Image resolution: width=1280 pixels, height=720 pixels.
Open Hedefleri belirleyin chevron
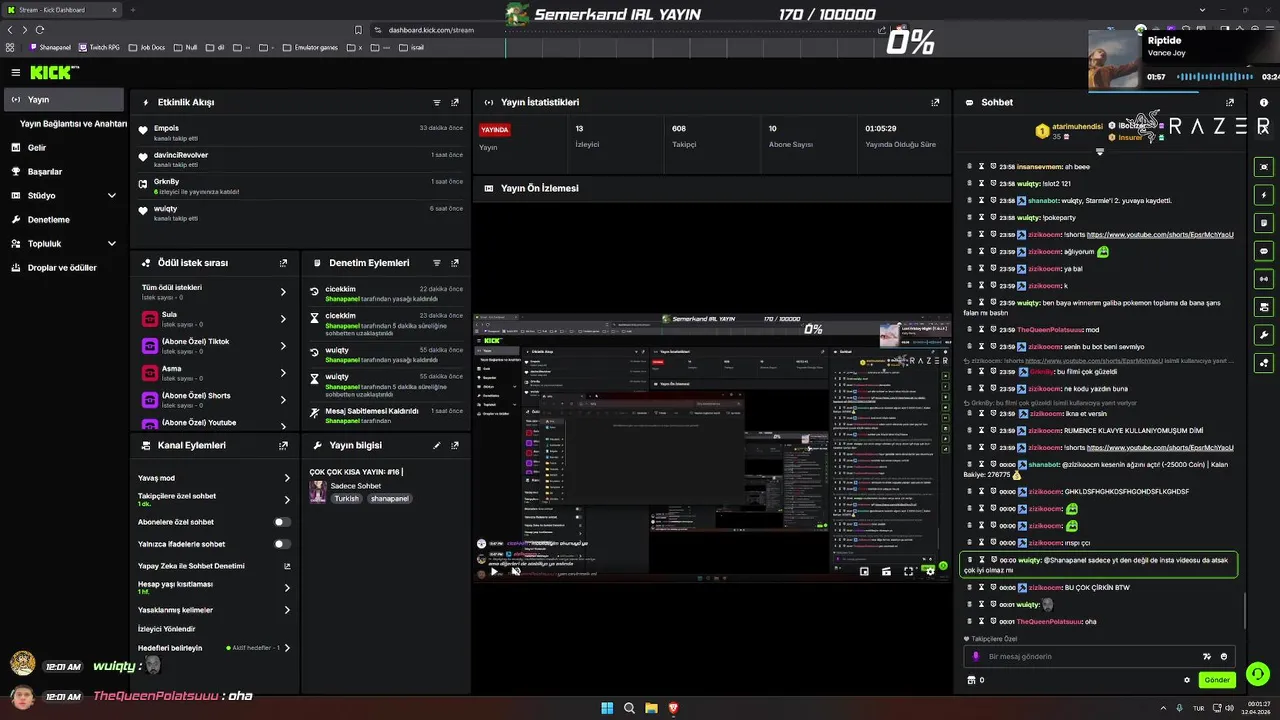[x=287, y=648]
